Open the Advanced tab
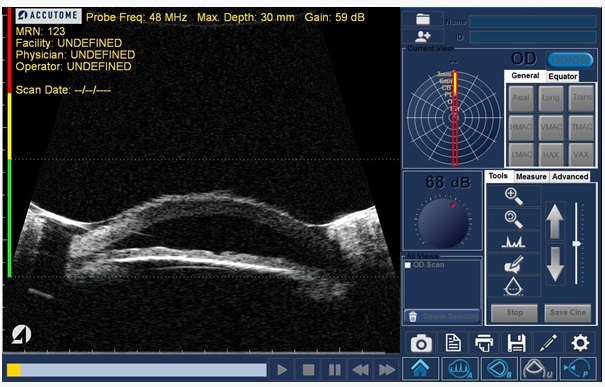 click(x=570, y=176)
